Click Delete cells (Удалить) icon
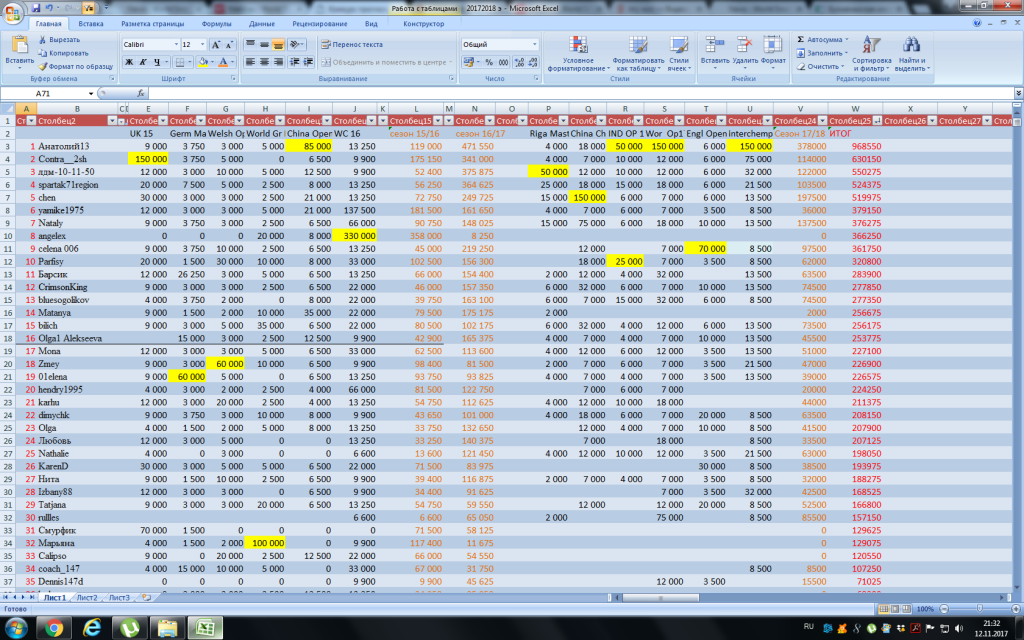Screen dimensions: 1024x640 (x=744, y=45)
